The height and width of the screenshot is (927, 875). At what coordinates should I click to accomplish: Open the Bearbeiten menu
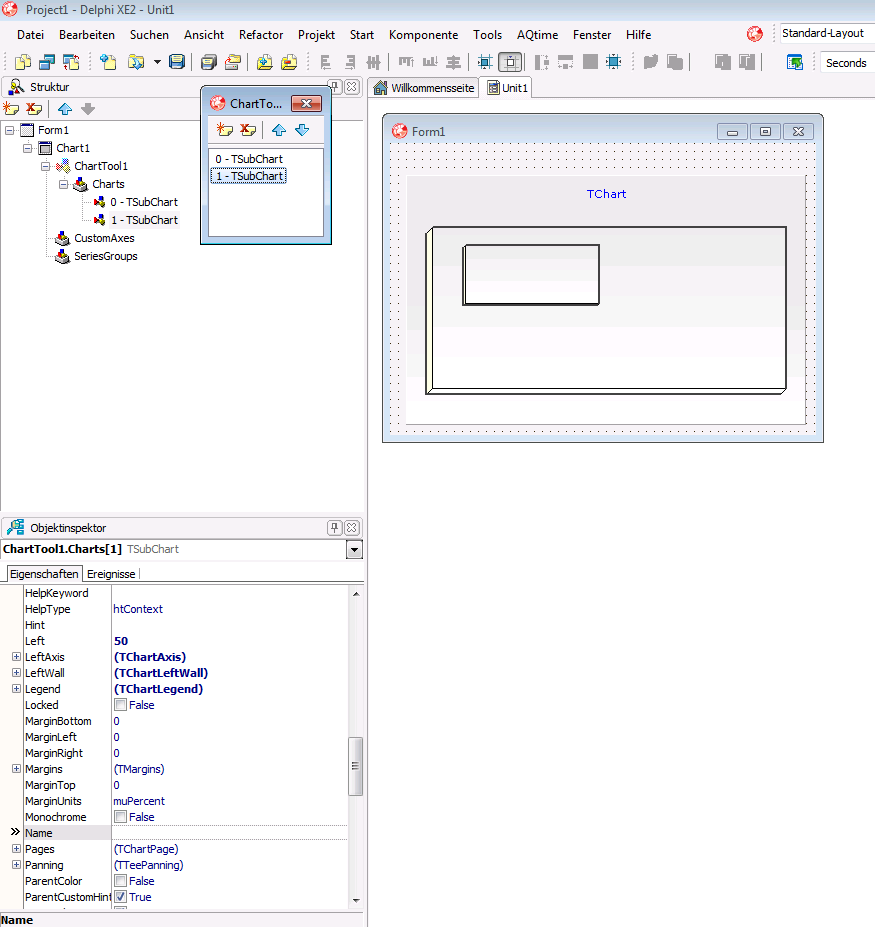pyautogui.click(x=87, y=35)
